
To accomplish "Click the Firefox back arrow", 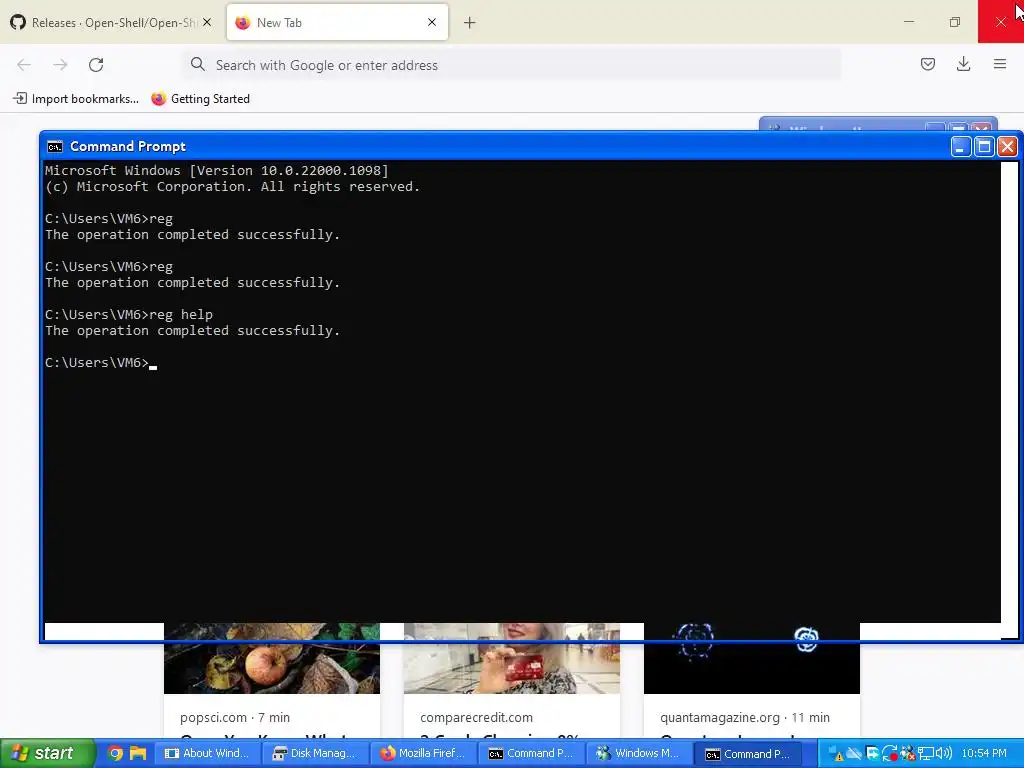I will click(x=24, y=65).
